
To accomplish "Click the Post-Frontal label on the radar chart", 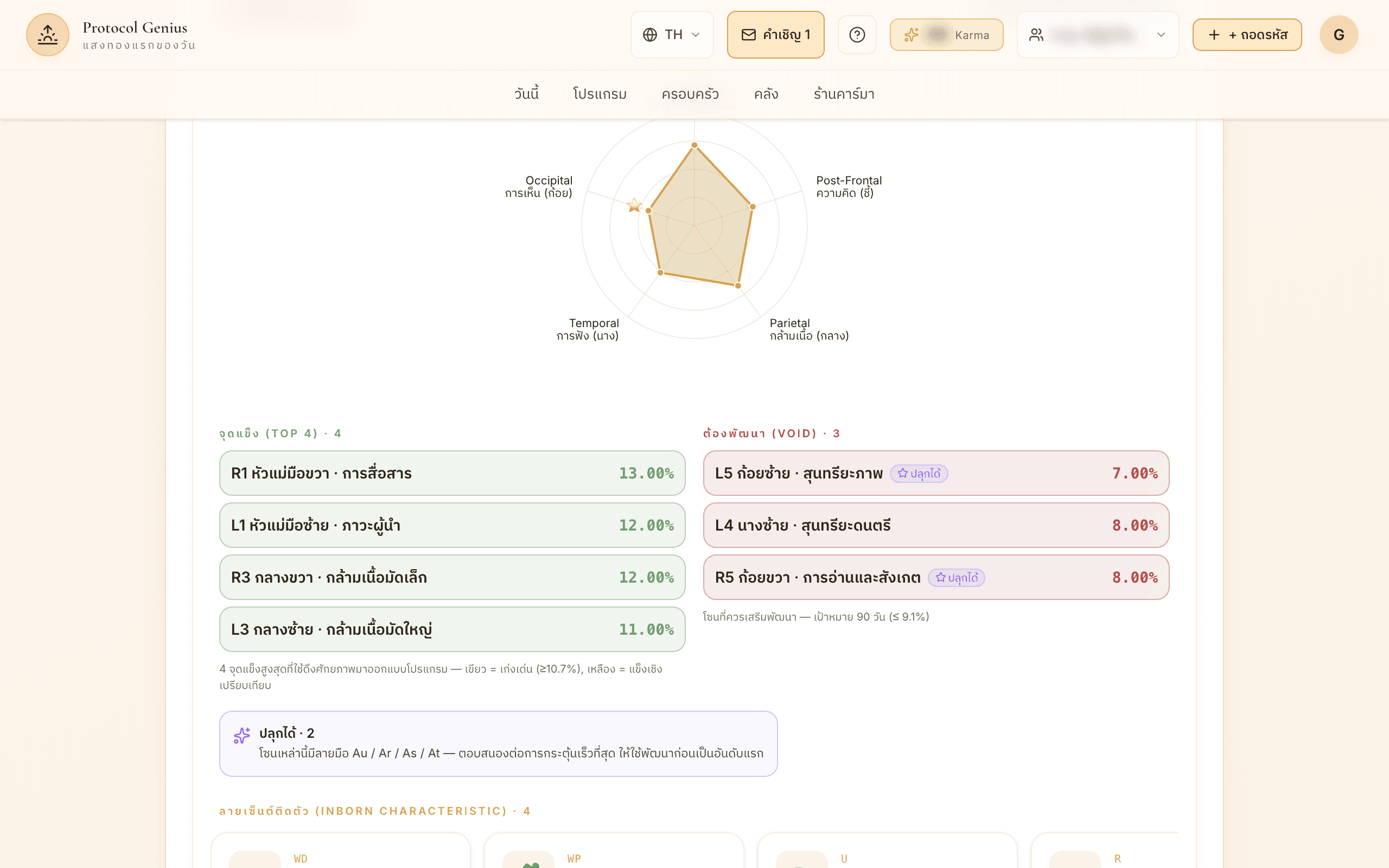I will (849, 187).
